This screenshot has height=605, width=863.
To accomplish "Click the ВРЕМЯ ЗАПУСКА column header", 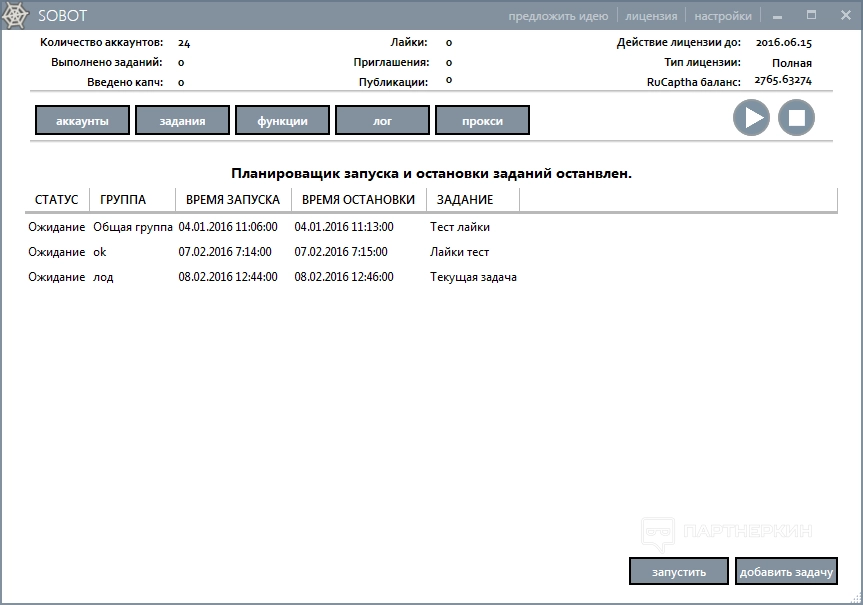I will pyautogui.click(x=232, y=199).
